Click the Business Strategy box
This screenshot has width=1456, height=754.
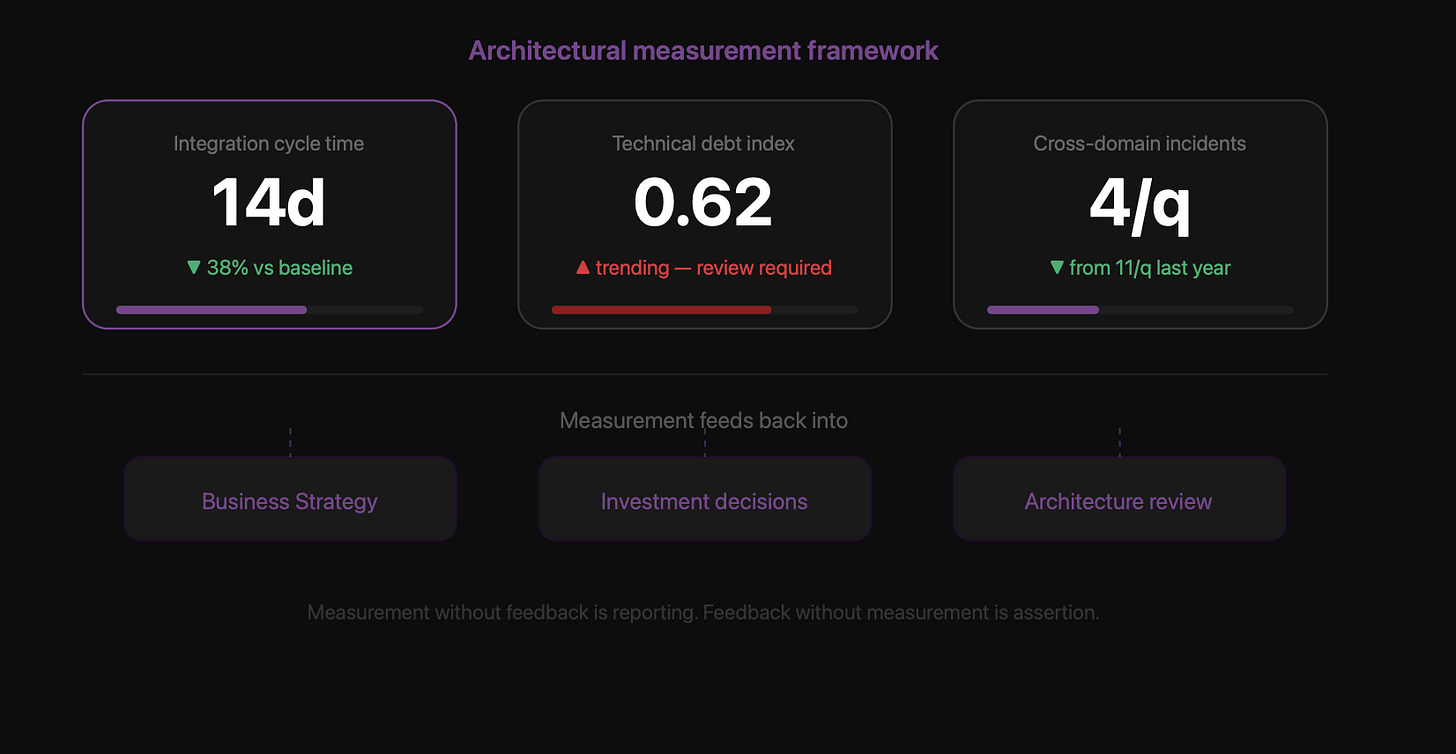tap(290, 499)
